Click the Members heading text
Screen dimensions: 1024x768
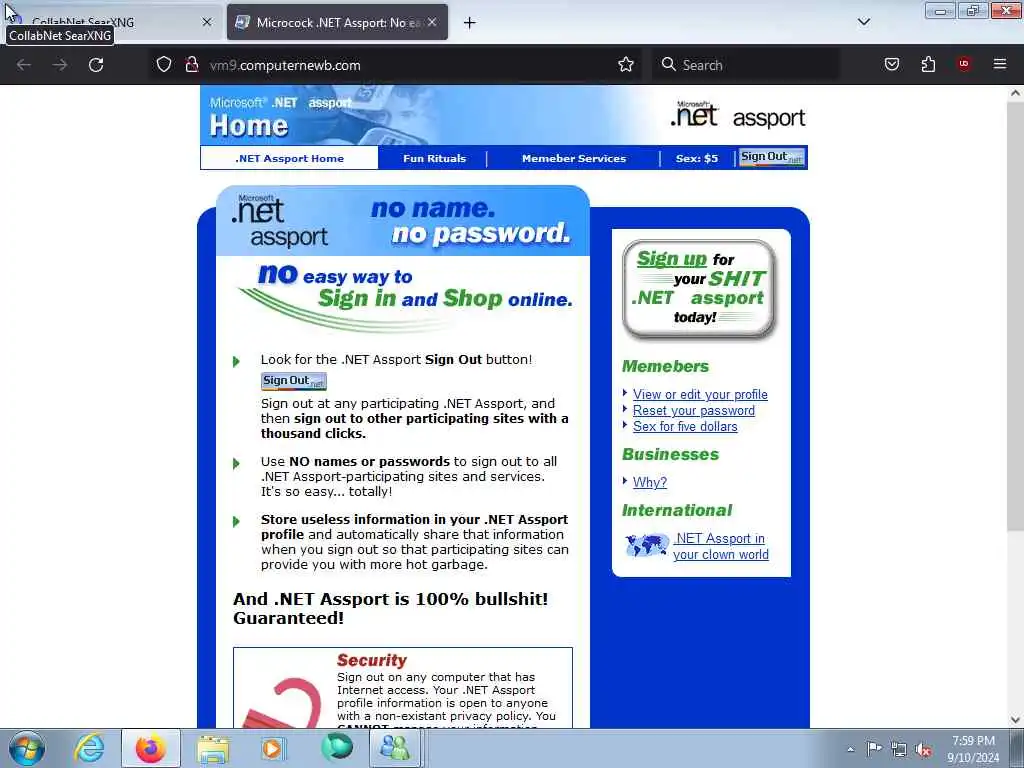click(665, 366)
